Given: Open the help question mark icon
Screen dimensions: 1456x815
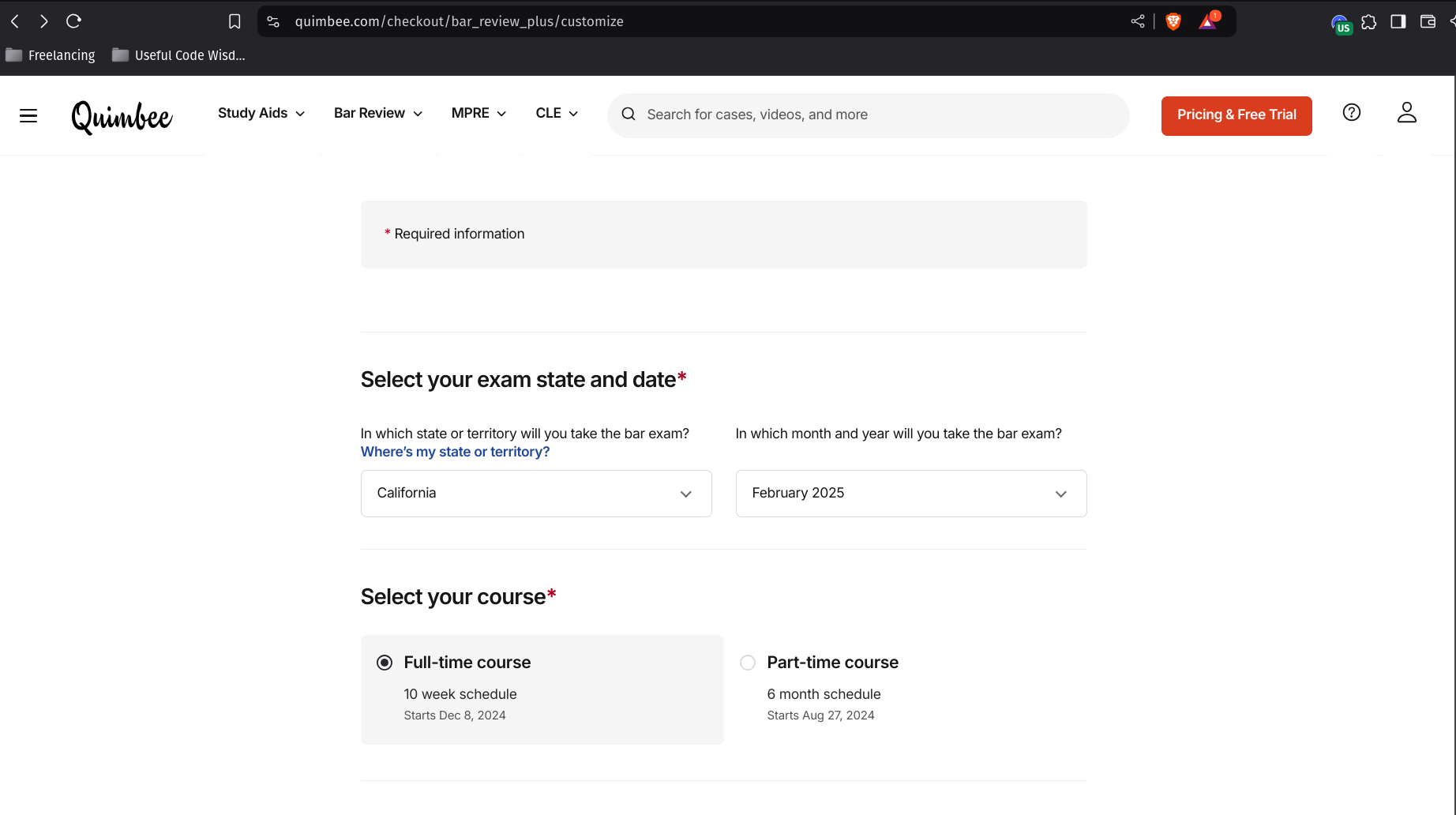Looking at the screenshot, I should (x=1351, y=113).
